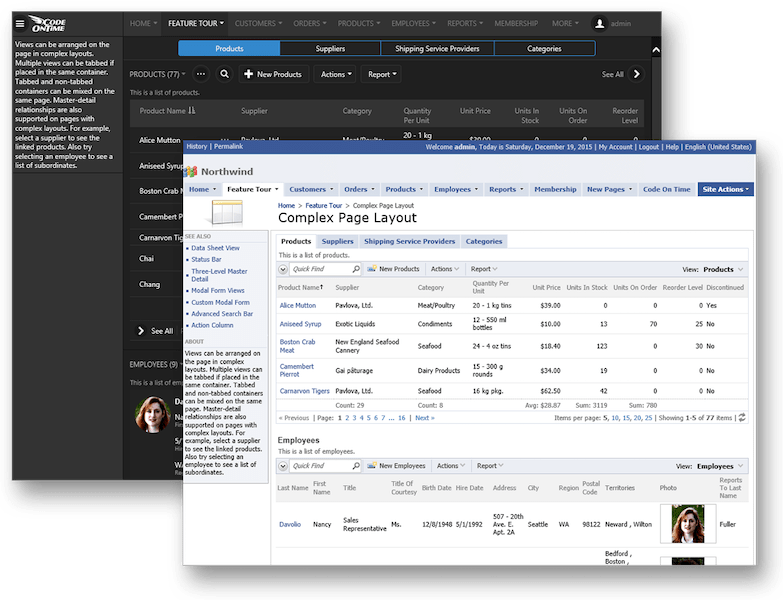Open New Pages menu
783x600 pixels.
[609, 189]
